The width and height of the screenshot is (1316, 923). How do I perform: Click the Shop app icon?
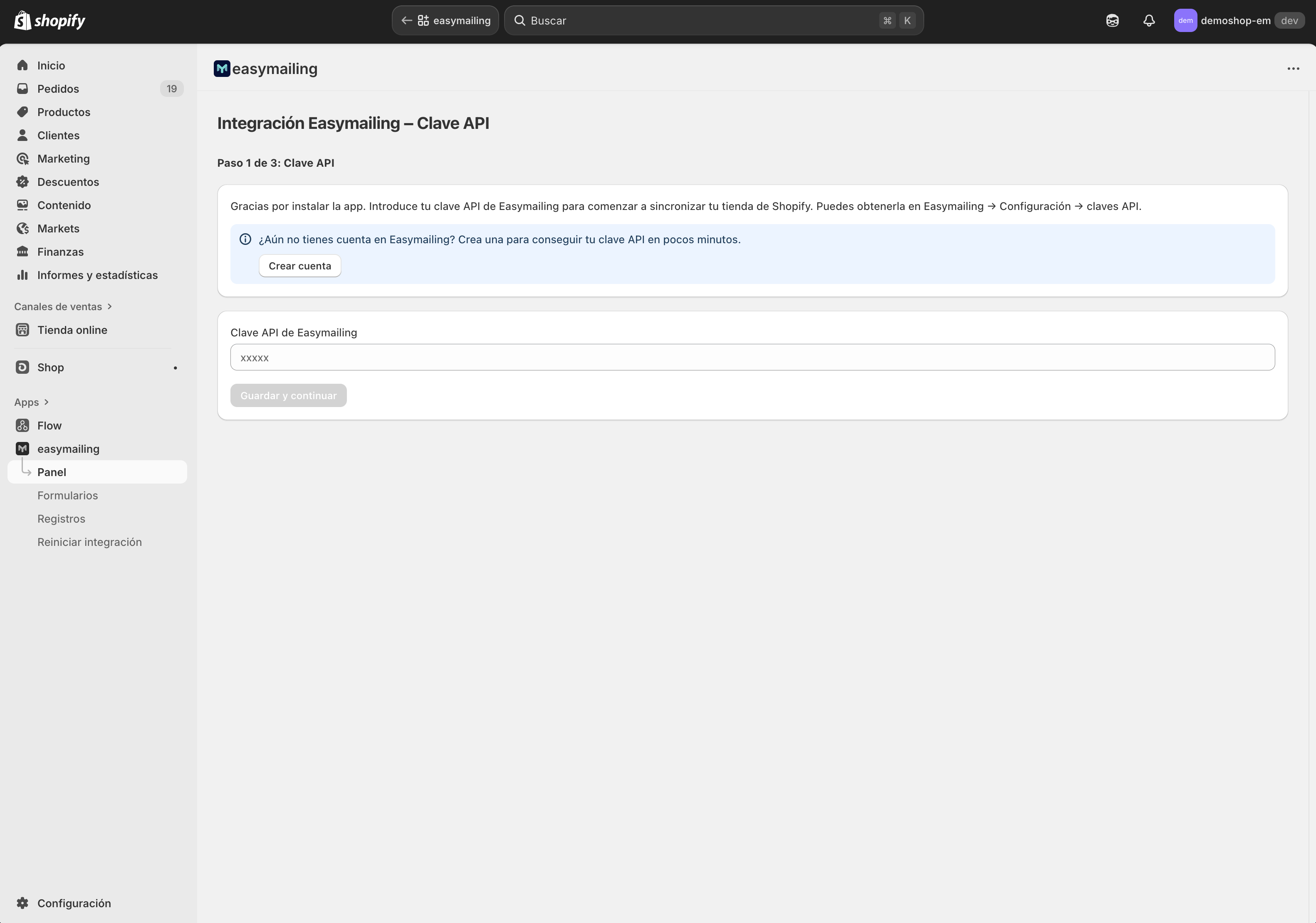22,367
